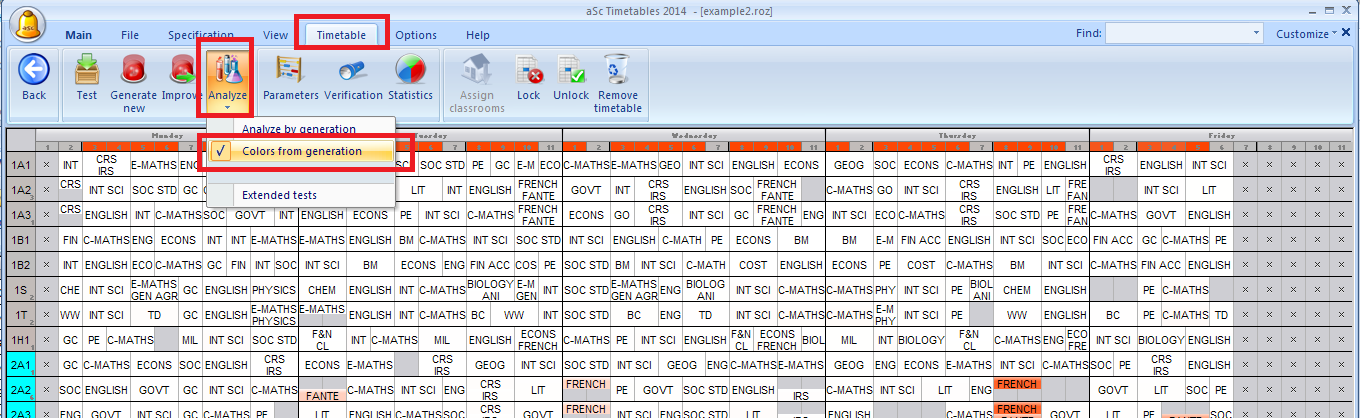Select the 1A1 class row header
1360x418 pixels.
(20, 165)
